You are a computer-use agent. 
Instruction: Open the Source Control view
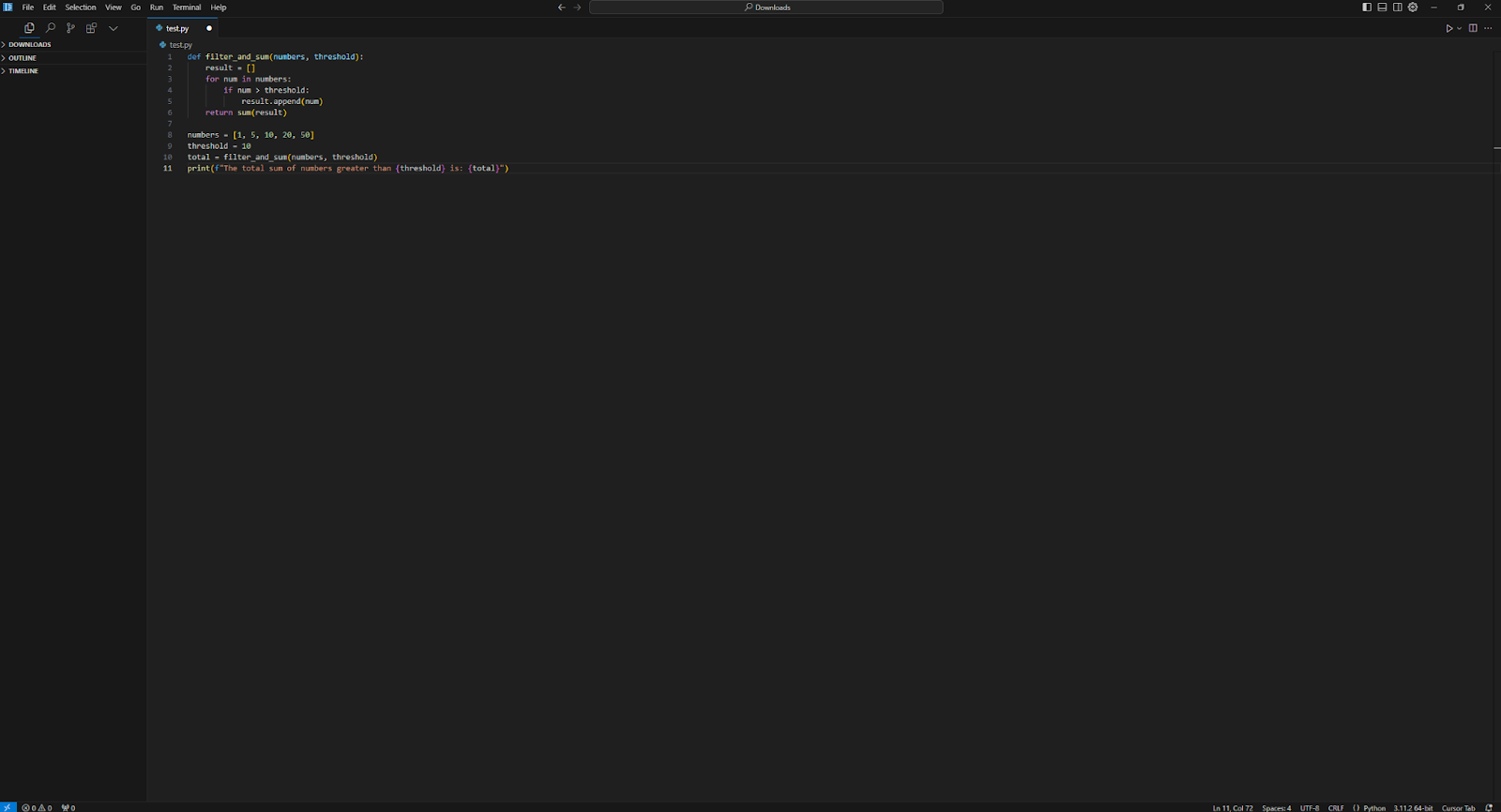click(x=70, y=28)
